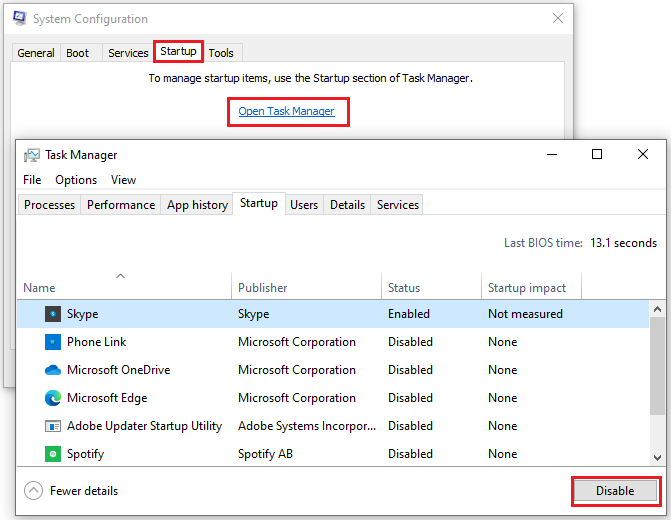
Task: Switch to the App history tab
Action: [197, 205]
